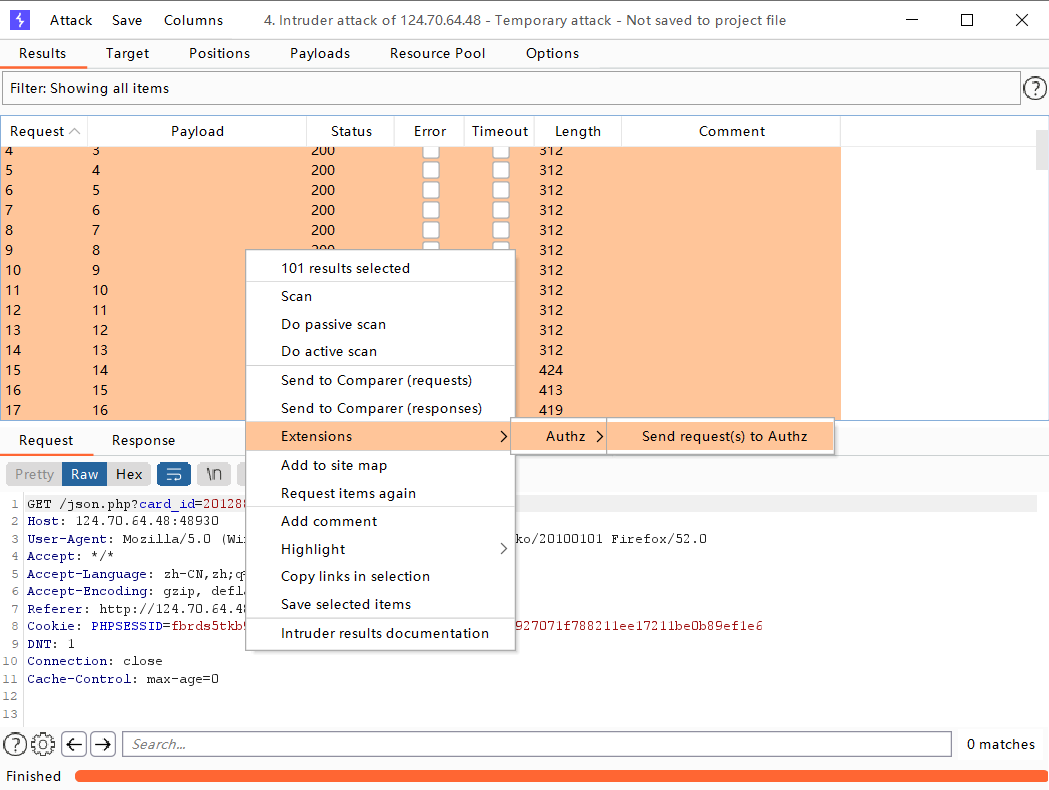Go to next search match arrow
The height and width of the screenshot is (790, 1049).
pos(103,744)
